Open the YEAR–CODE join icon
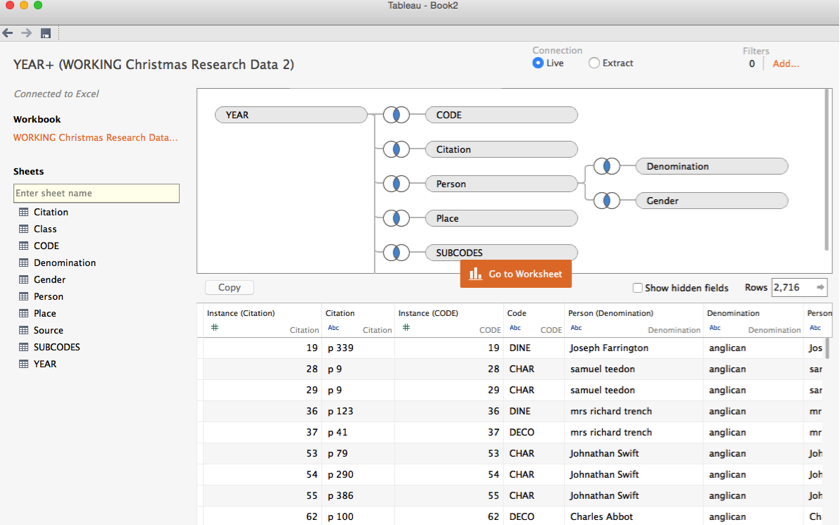840x525 pixels. (396, 115)
